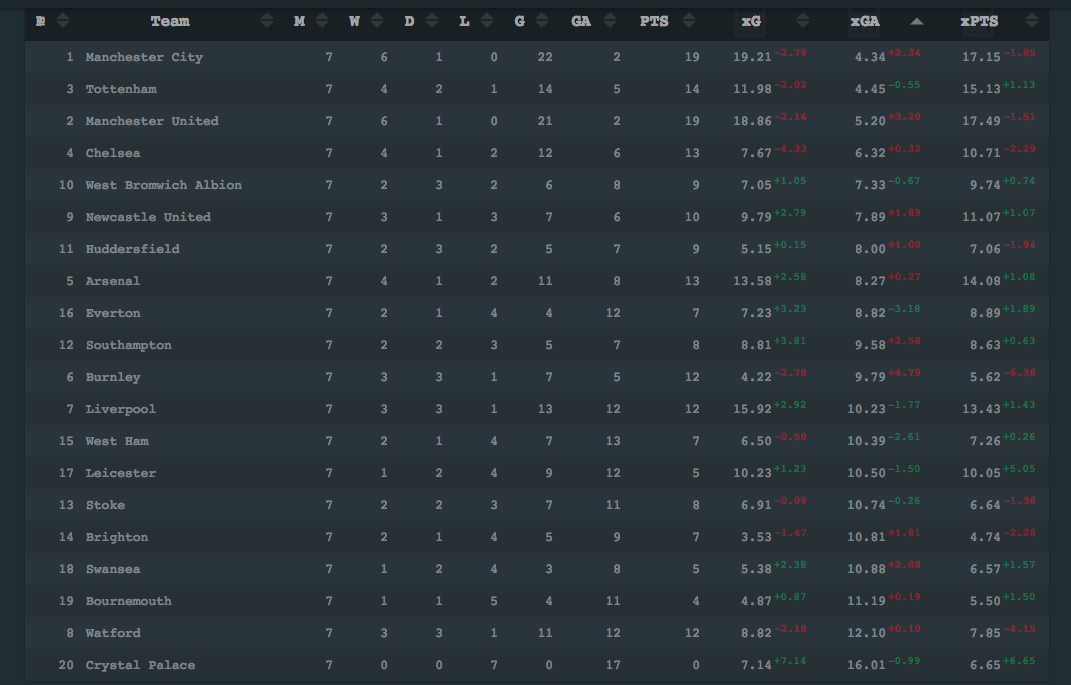Sort by draws D column arrows
This screenshot has width=1071, height=685.
pos(432,21)
